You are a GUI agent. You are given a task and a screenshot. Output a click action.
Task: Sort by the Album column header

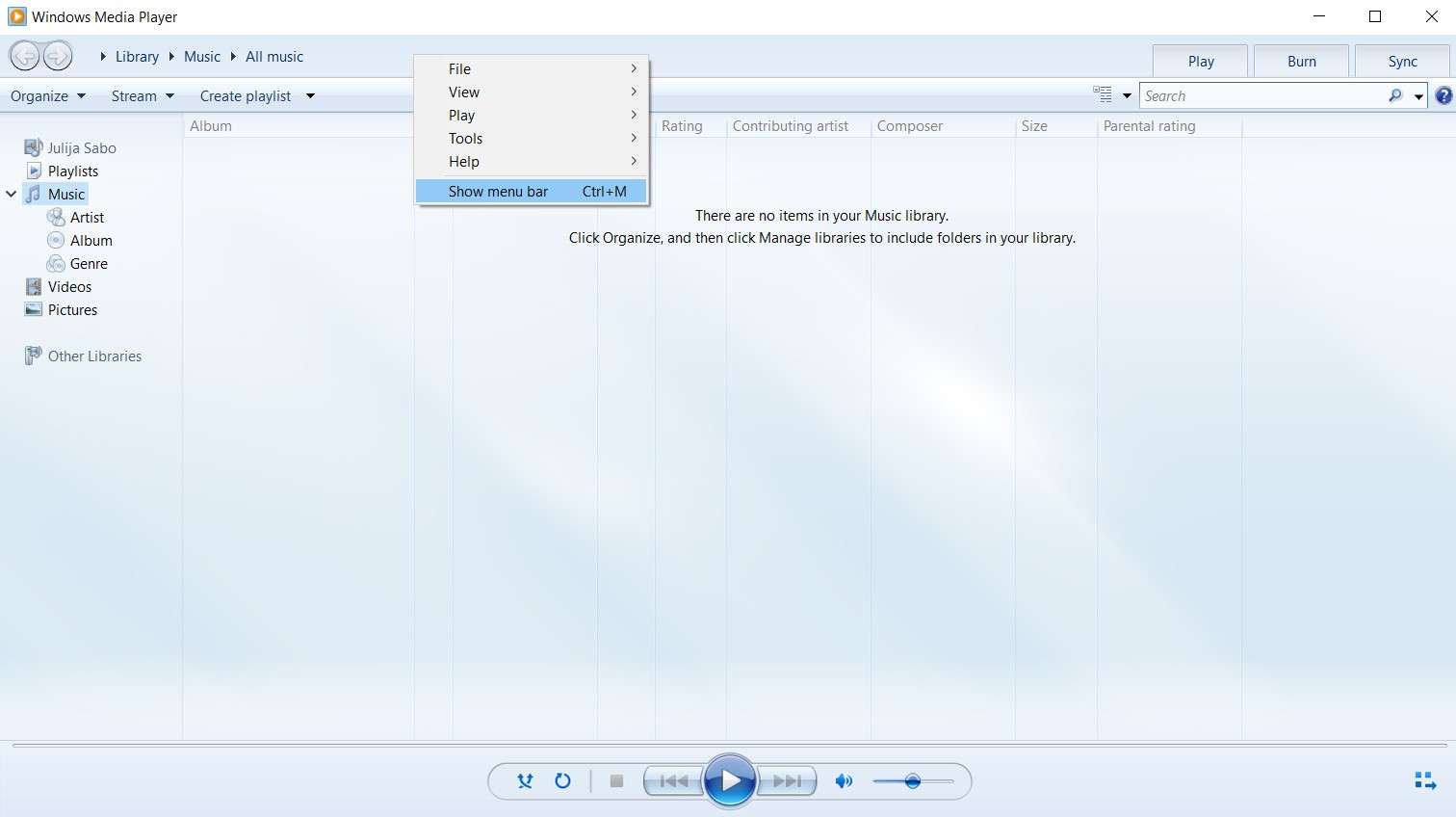pyautogui.click(x=299, y=126)
